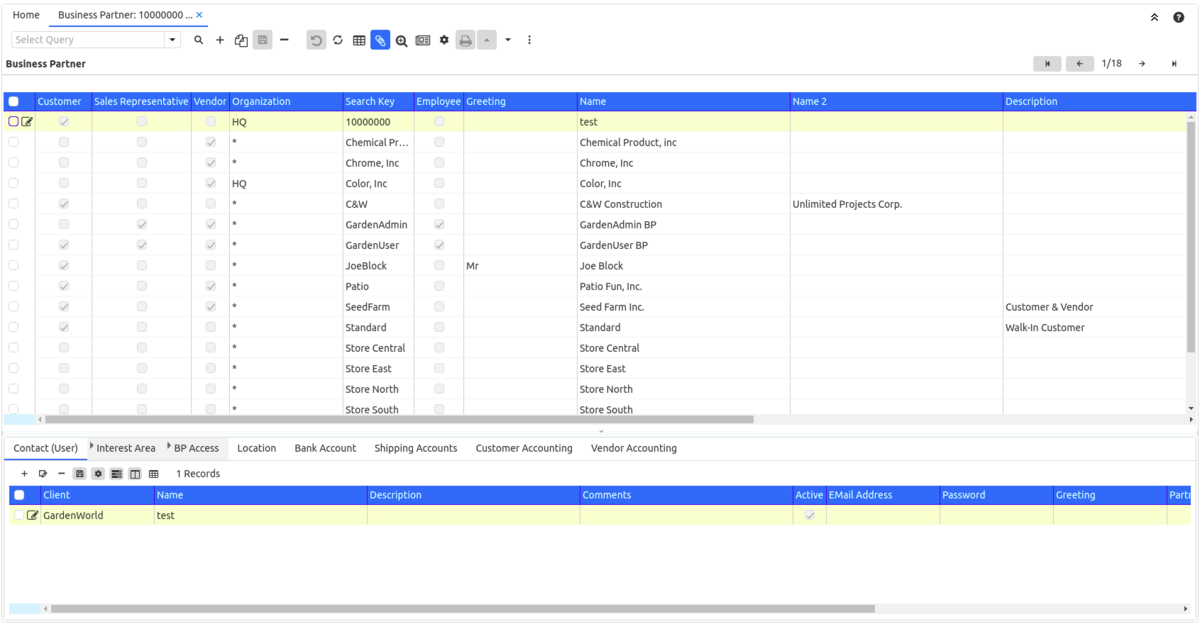Select the GardenWorld contact row checkbox
This screenshot has height=624, width=1200.
pos(19,516)
